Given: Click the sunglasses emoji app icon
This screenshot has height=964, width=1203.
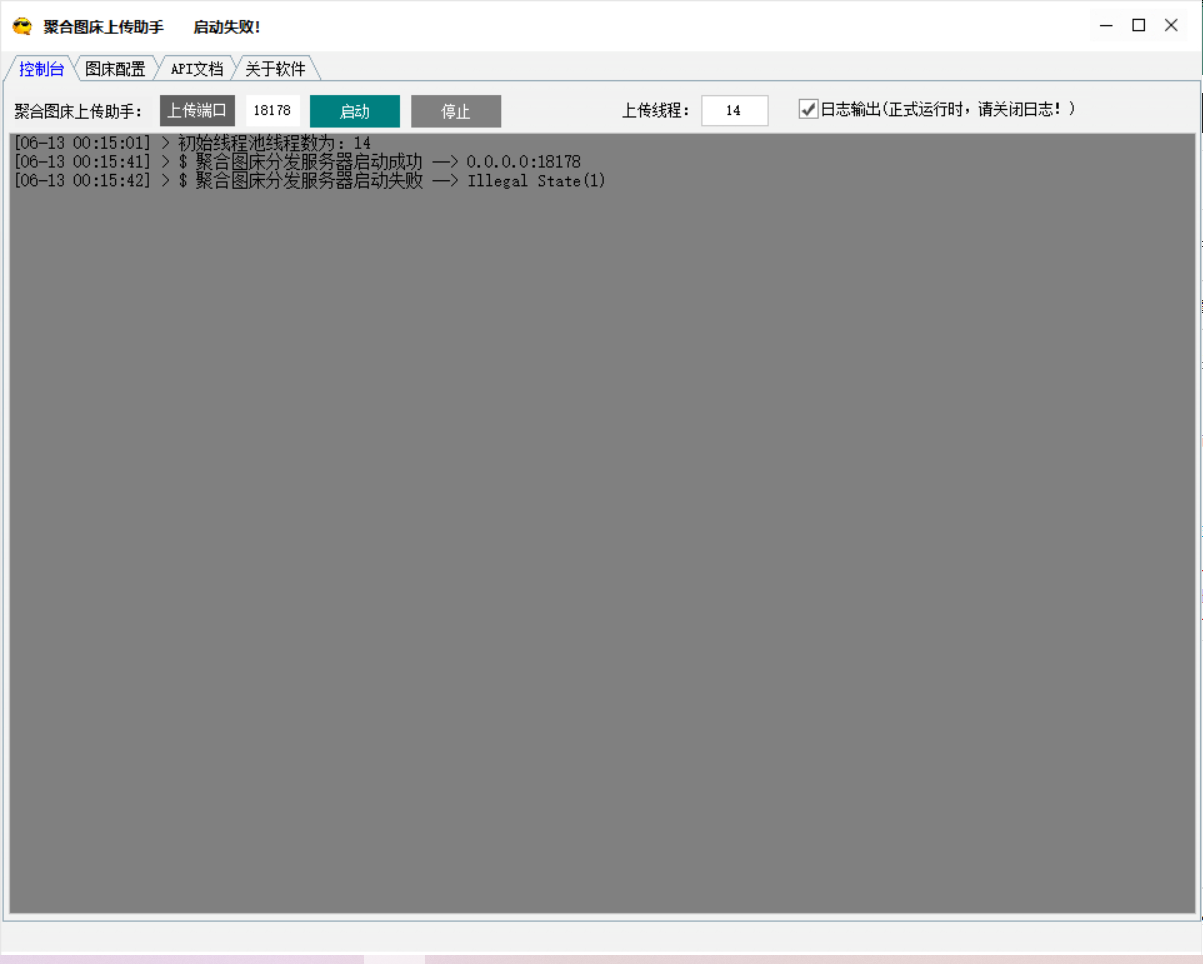Looking at the screenshot, I should click(22, 26).
